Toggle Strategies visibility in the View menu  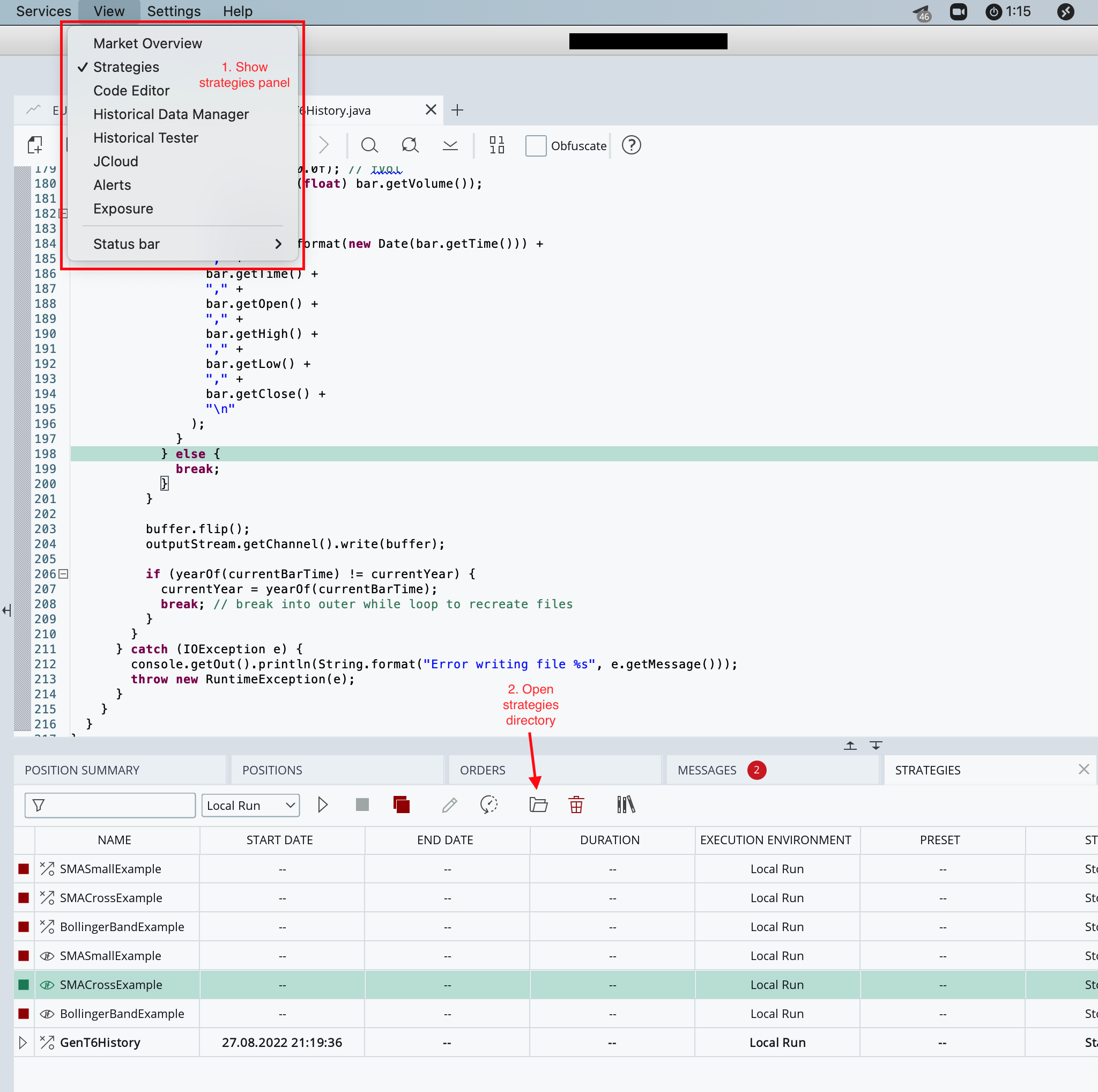pos(126,67)
